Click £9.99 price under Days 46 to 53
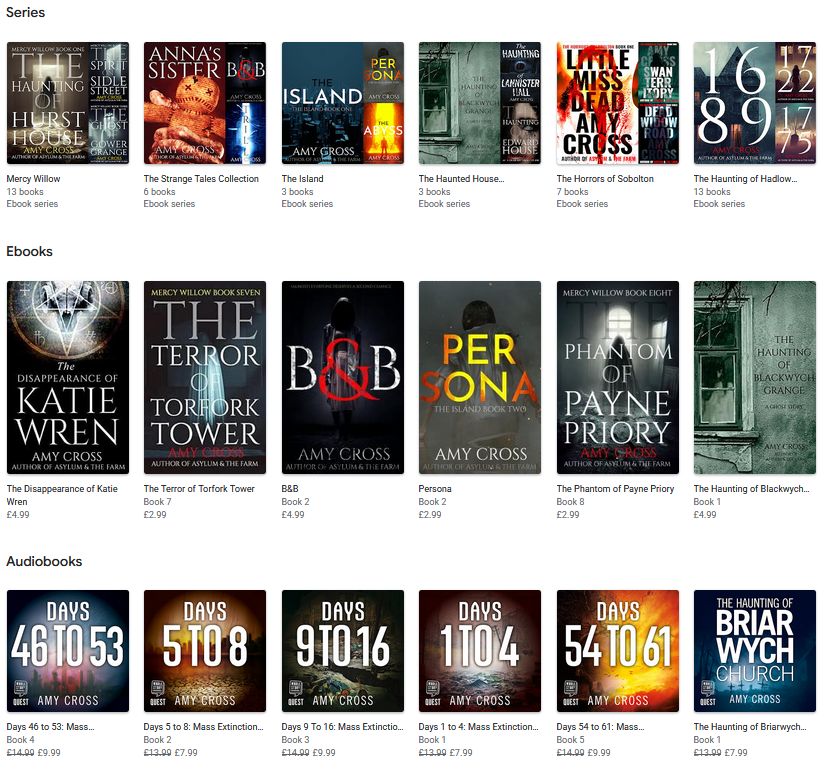The width and height of the screenshot is (821, 762). [49, 753]
